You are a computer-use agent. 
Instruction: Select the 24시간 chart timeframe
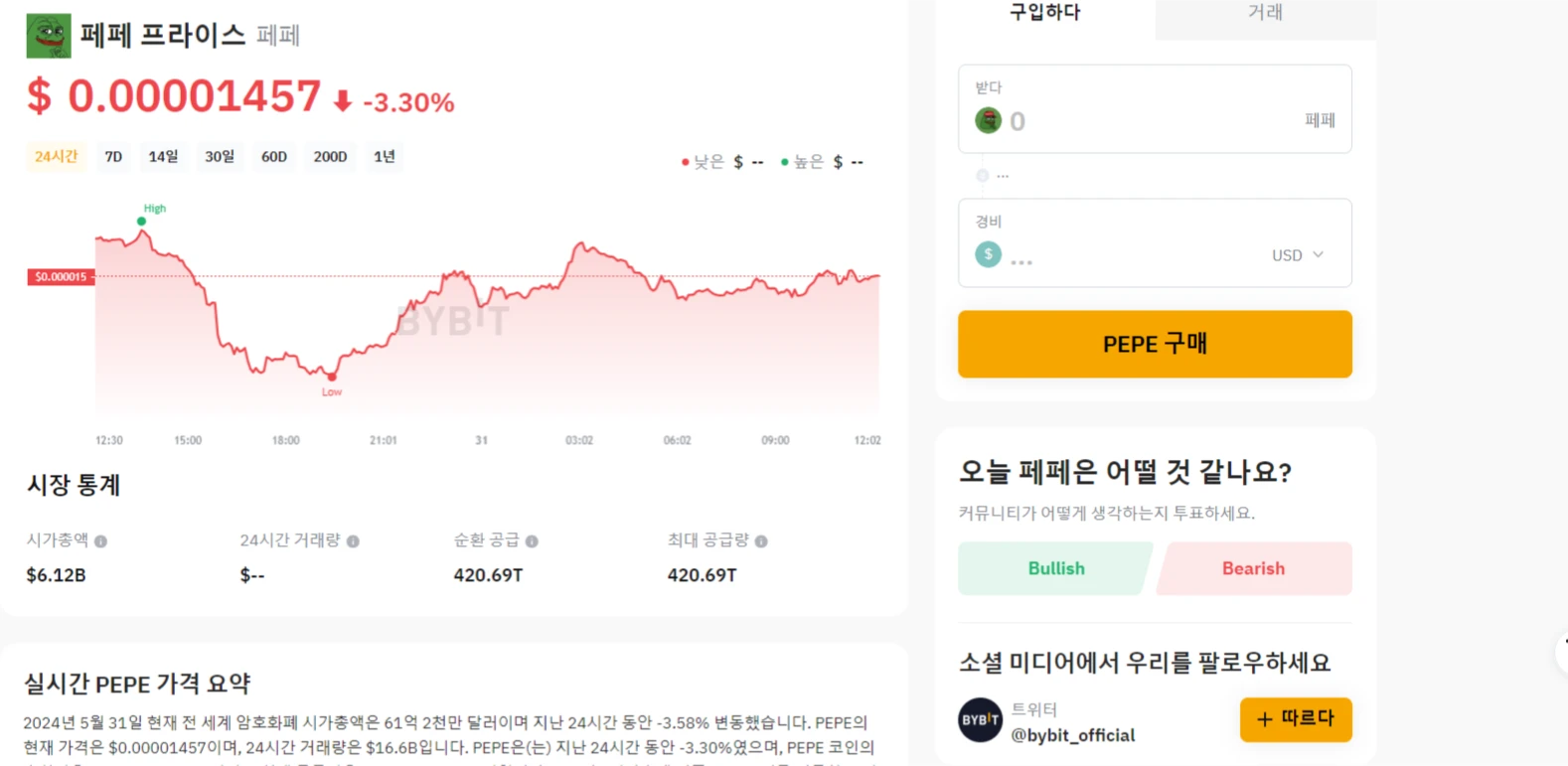pos(56,156)
